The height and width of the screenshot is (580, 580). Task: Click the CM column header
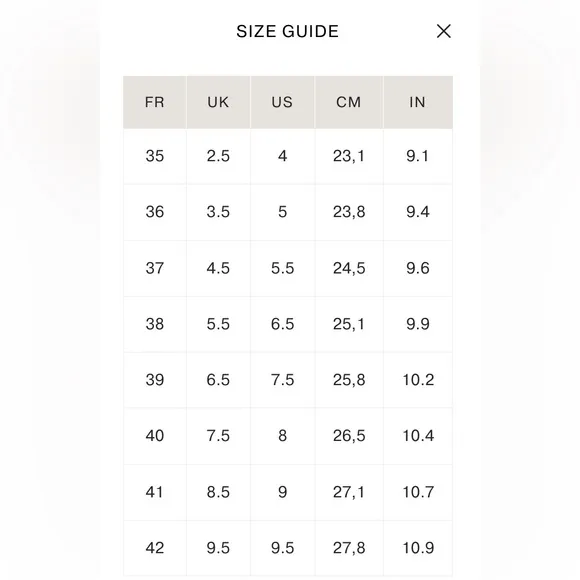[349, 102]
